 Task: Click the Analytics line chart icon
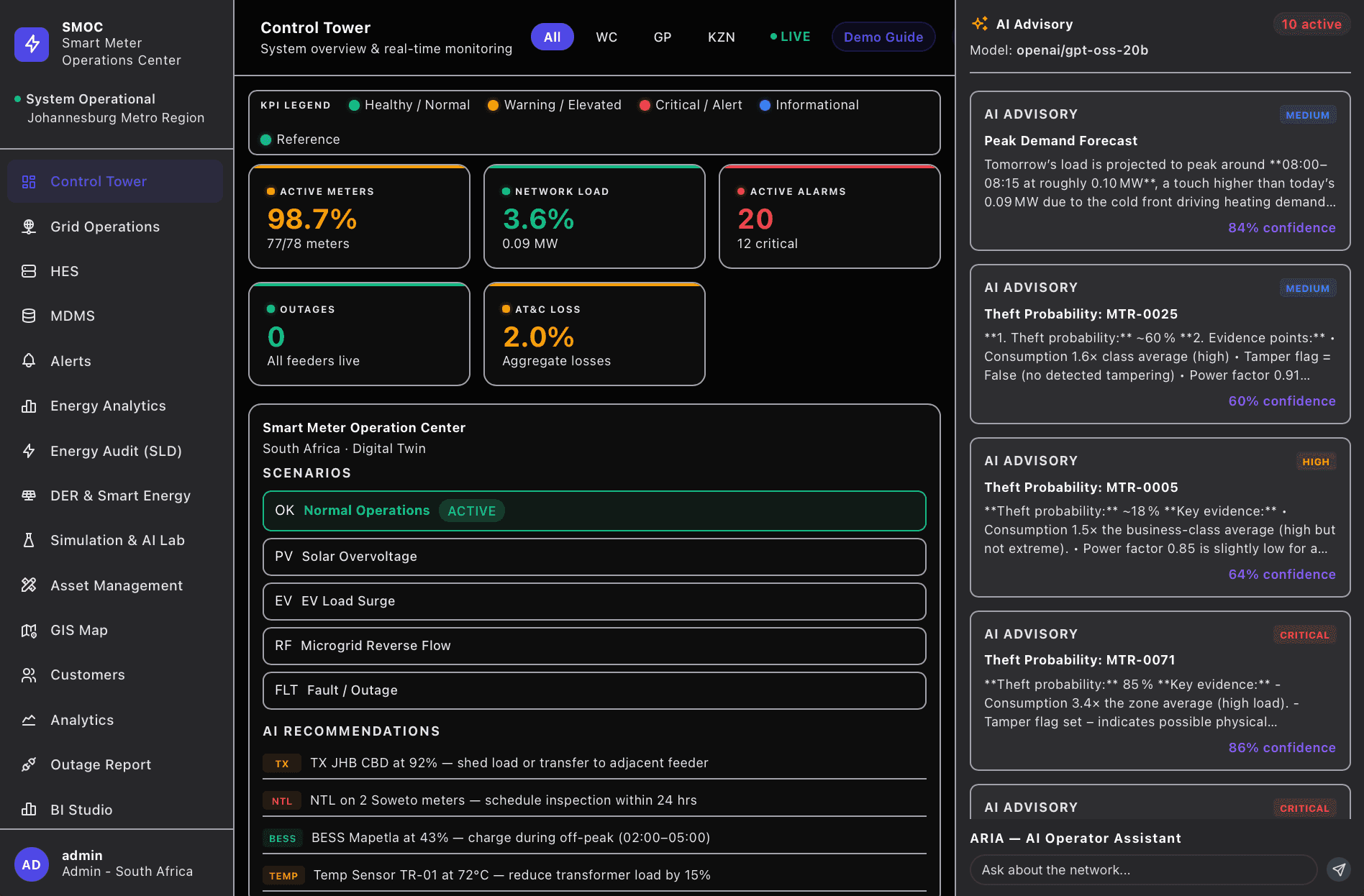29,720
